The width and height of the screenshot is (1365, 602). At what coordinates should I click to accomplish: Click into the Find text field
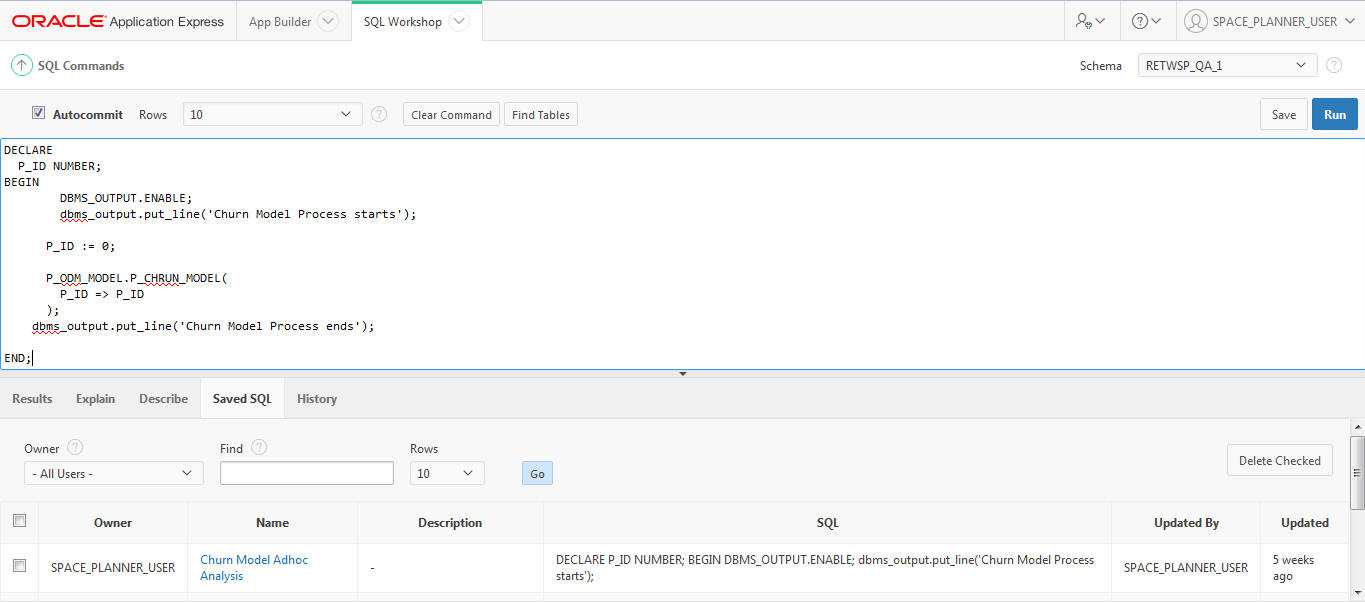click(x=307, y=473)
